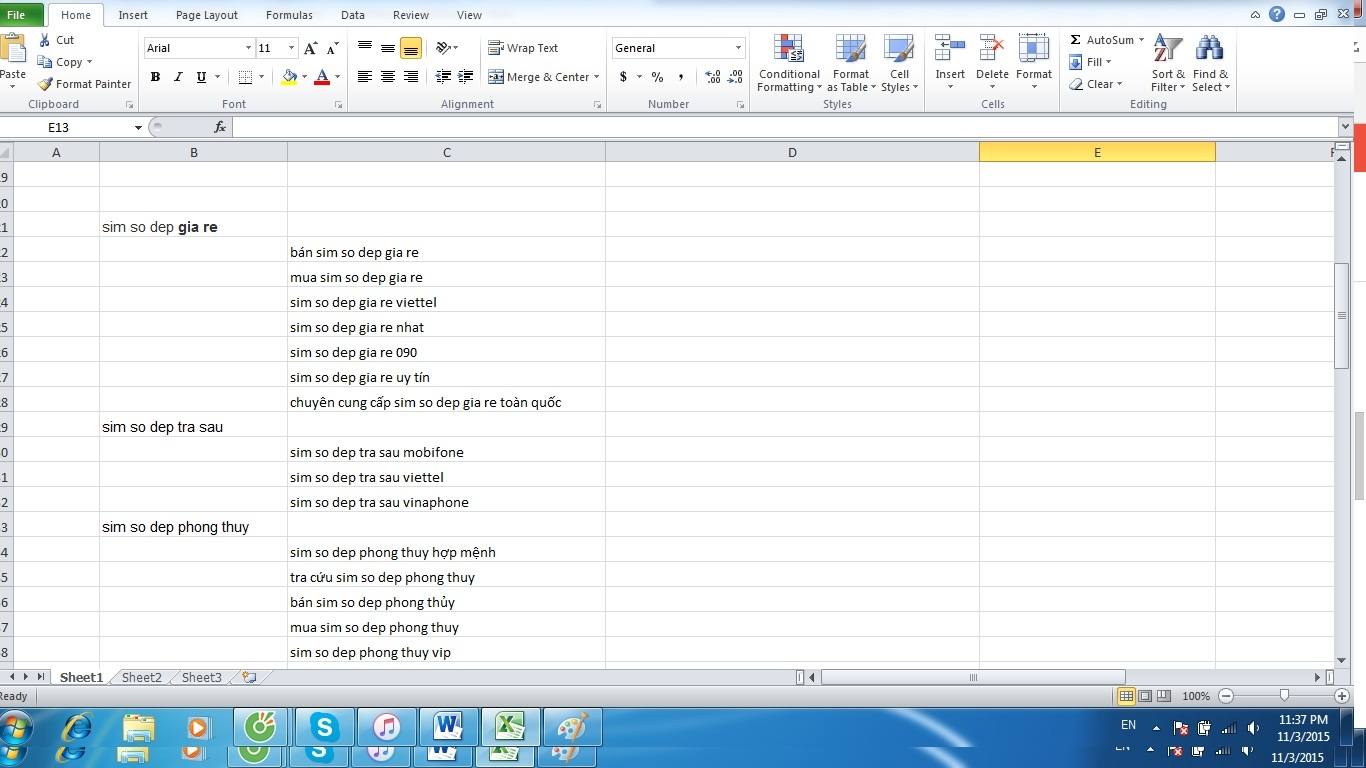The image size is (1366, 768).
Task: Open Microsoft Excel Help
Action: [x=1277, y=14]
